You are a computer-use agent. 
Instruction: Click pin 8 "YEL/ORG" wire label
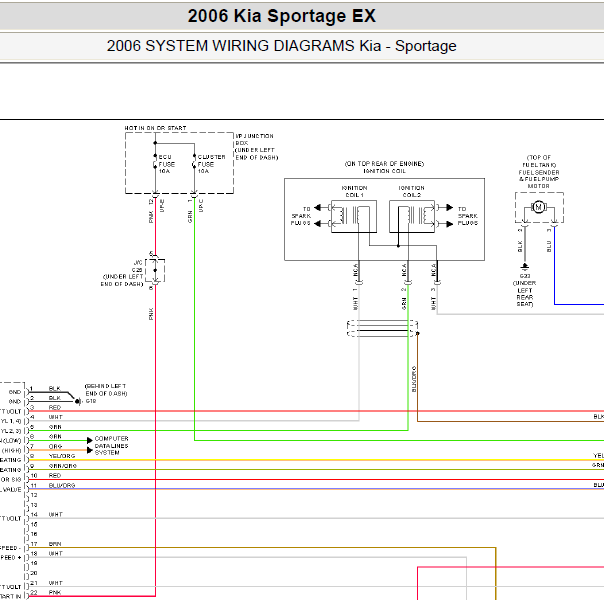click(x=62, y=456)
